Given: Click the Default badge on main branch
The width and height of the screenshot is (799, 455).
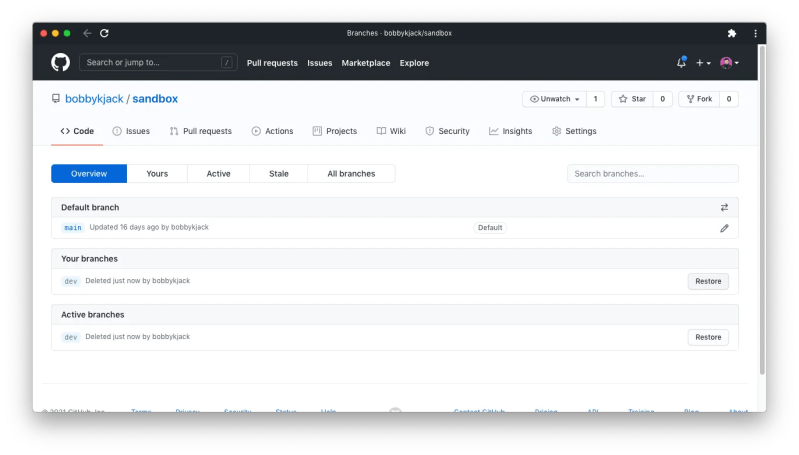Looking at the screenshot, I should click(490, 228).
